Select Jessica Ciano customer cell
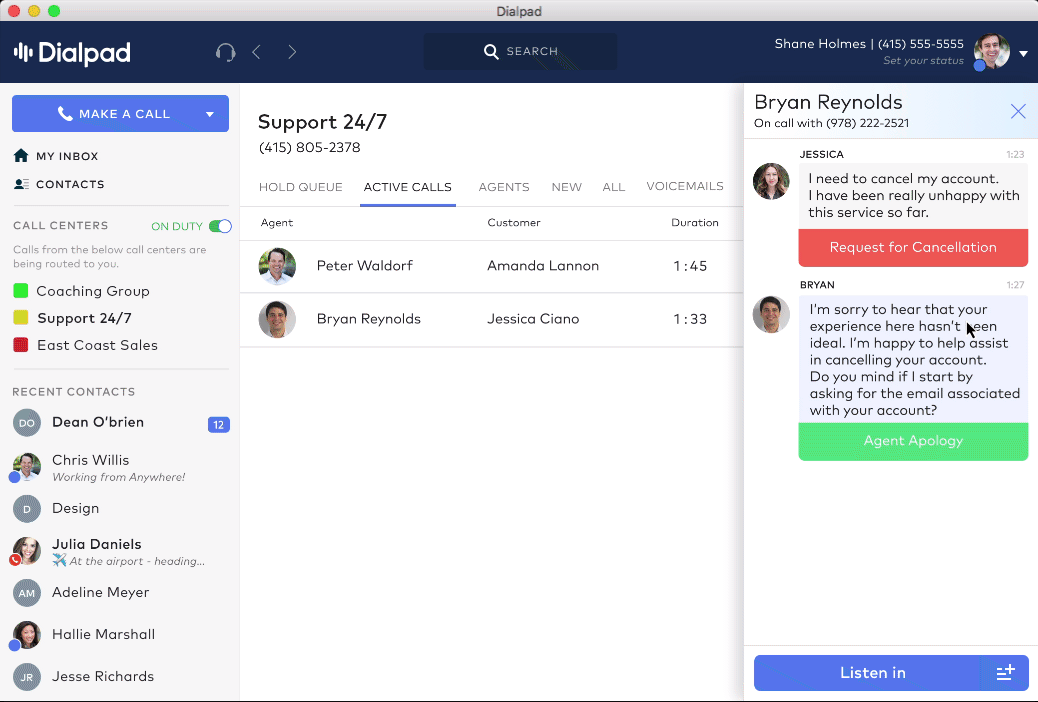The height and width of the screenshot is (702, 1038). (x=533, y=319)
